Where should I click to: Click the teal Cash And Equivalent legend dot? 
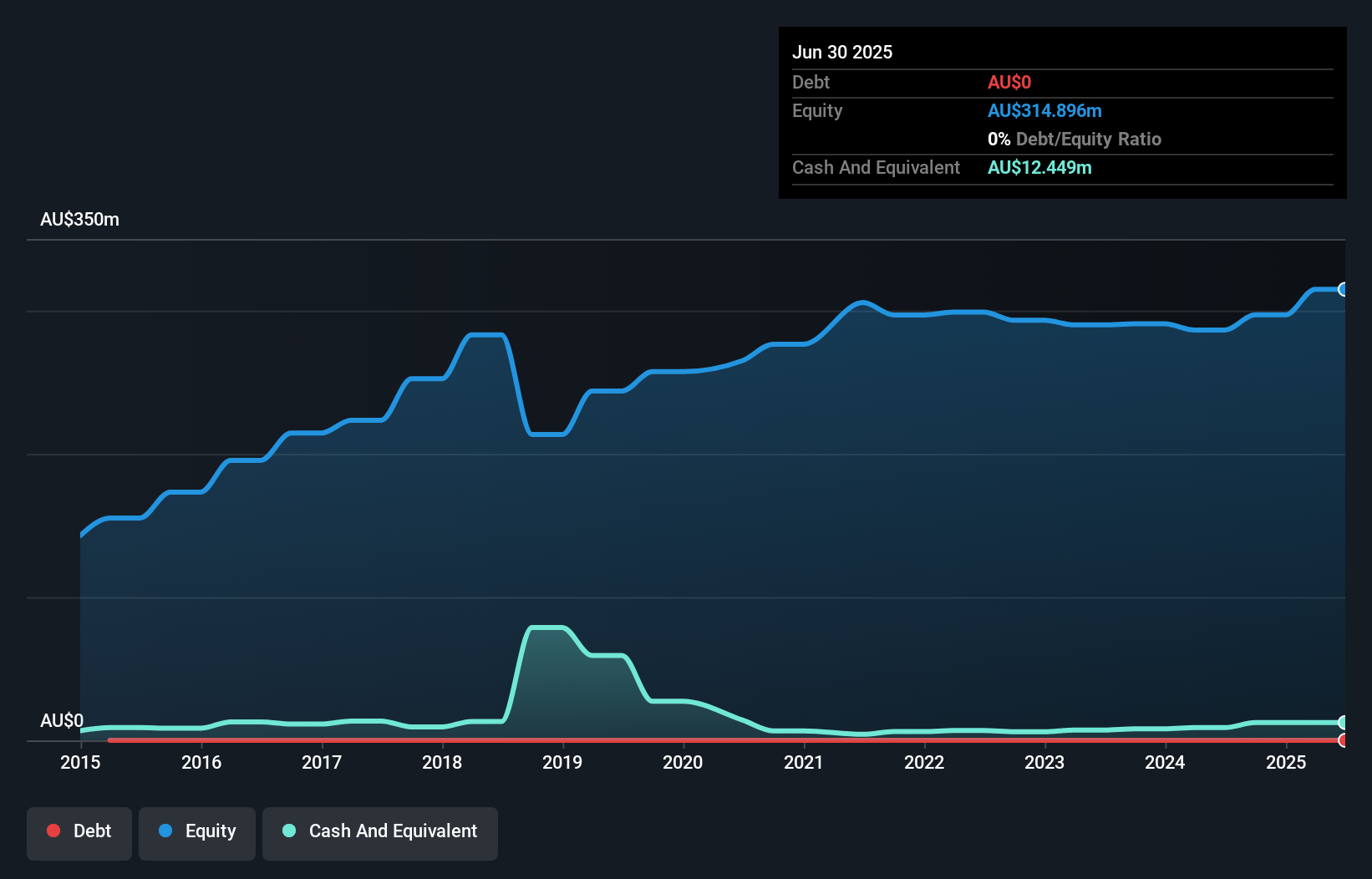[x=289, y=831]
